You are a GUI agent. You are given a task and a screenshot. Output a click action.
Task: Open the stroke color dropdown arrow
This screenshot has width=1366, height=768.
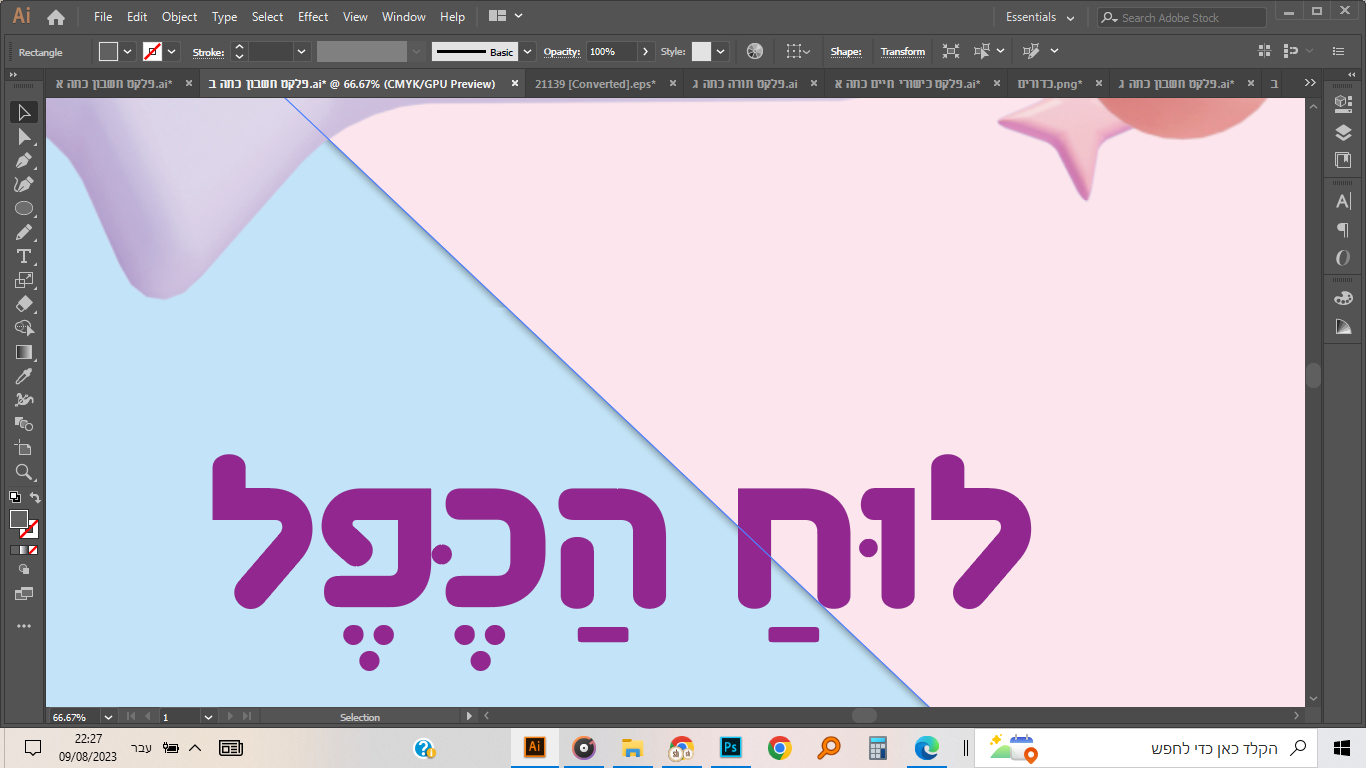[x=172, y=52]
